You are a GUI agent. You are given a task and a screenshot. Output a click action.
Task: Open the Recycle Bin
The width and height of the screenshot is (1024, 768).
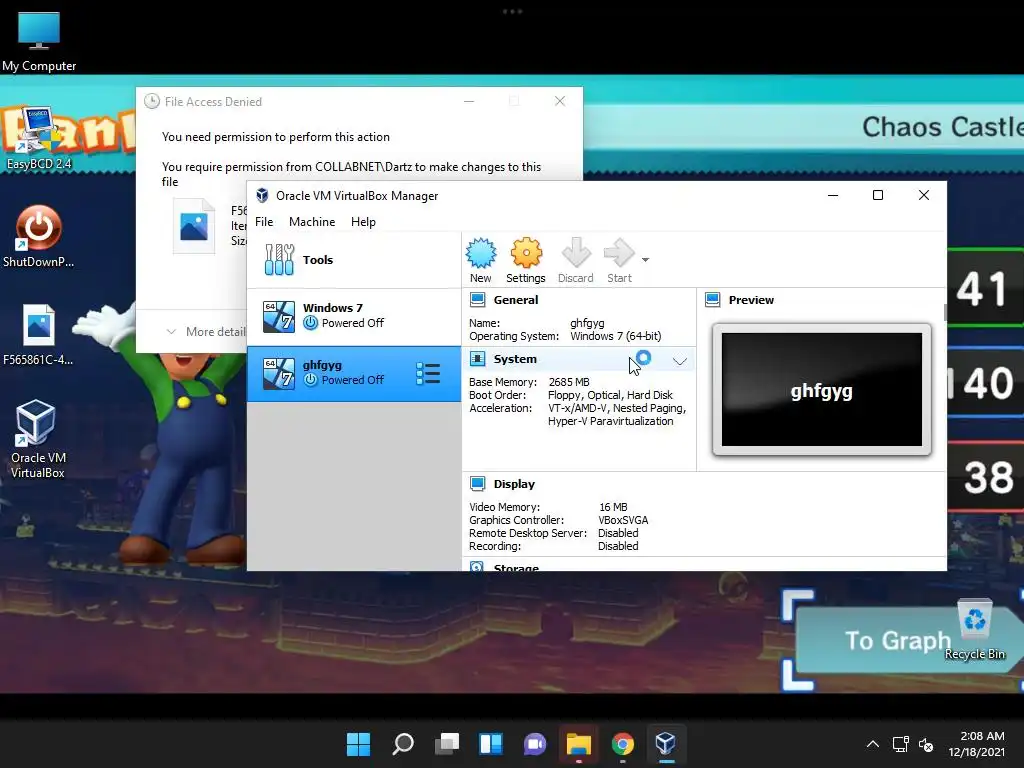click(x=974, y=630)
